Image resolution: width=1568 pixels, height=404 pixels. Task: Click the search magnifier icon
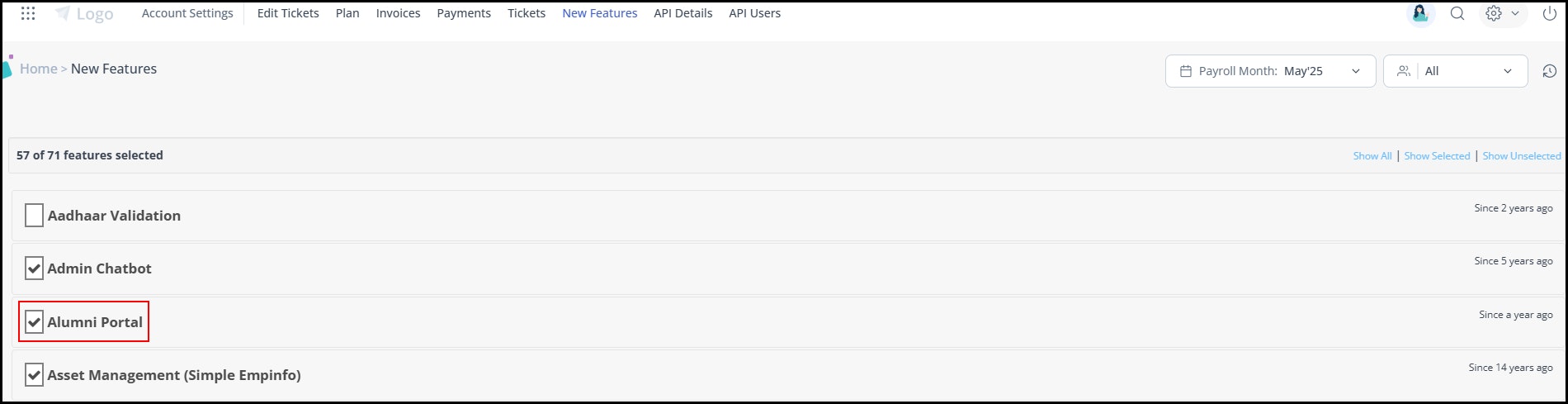pyautogui.click(x=1457, y=13)
